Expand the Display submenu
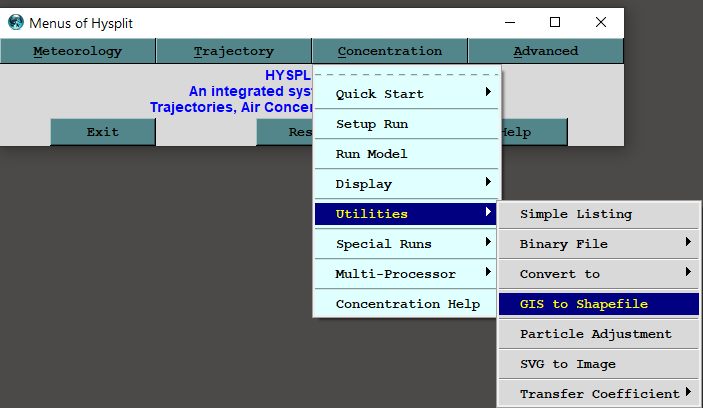703x408 pixels. point(407,184)
